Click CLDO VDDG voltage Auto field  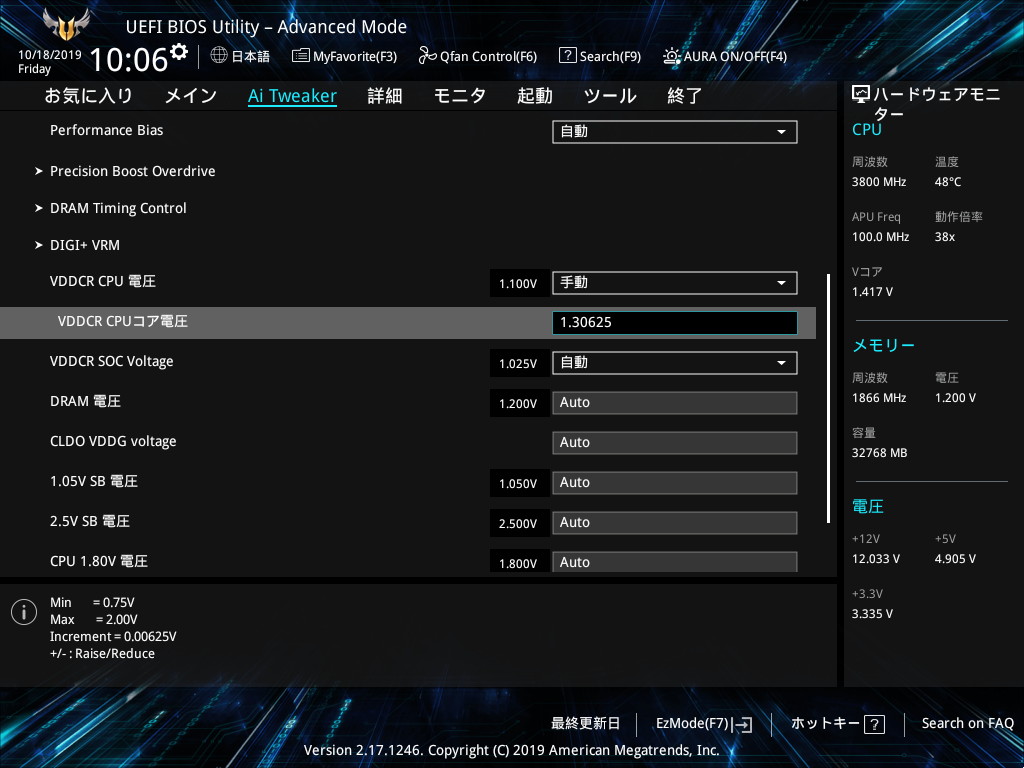[675, 443]
